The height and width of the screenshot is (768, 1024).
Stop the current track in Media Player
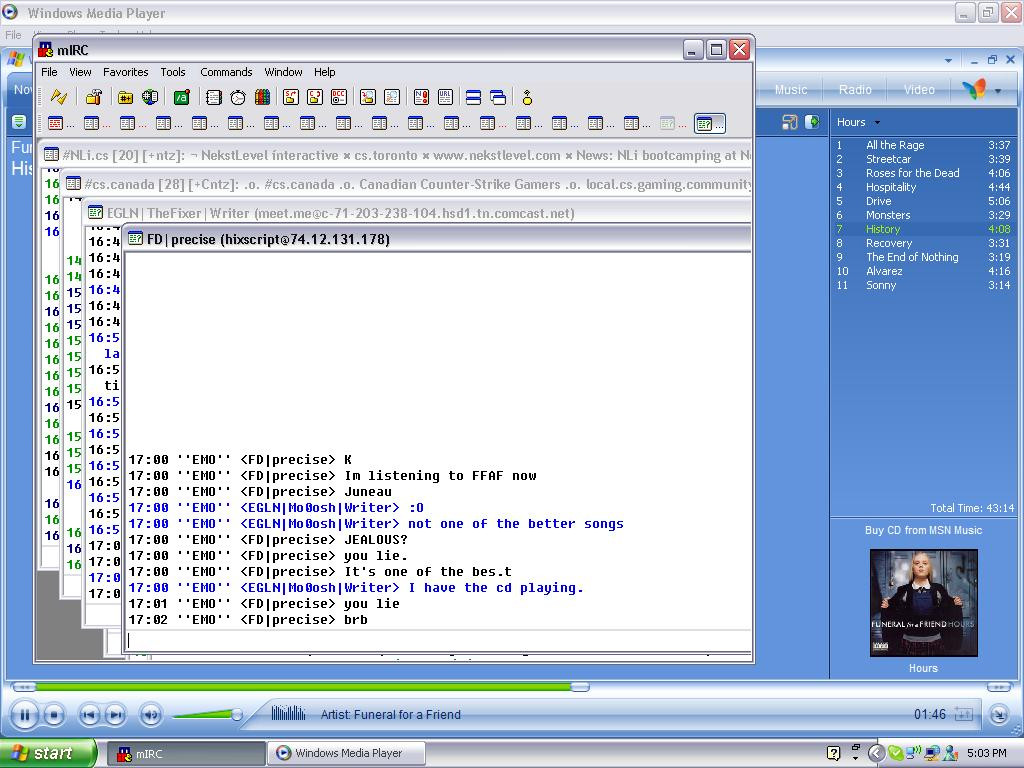[55, 714]
